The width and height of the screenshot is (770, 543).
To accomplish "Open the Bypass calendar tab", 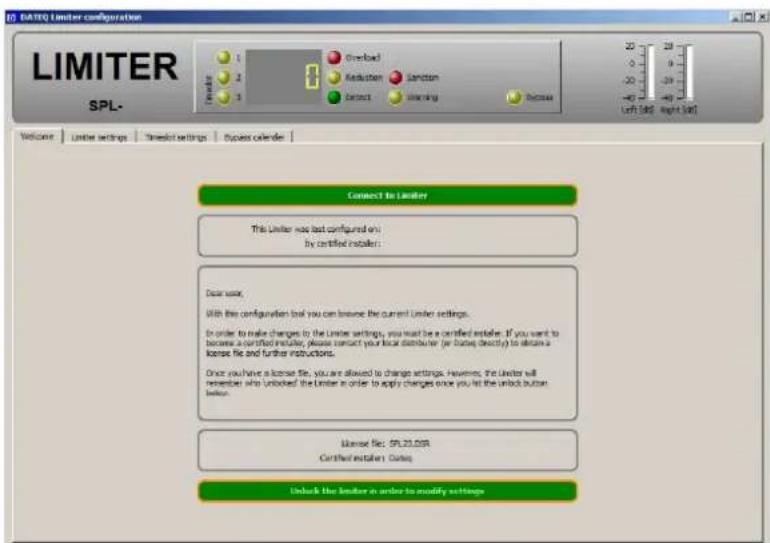I will point(254,137).
